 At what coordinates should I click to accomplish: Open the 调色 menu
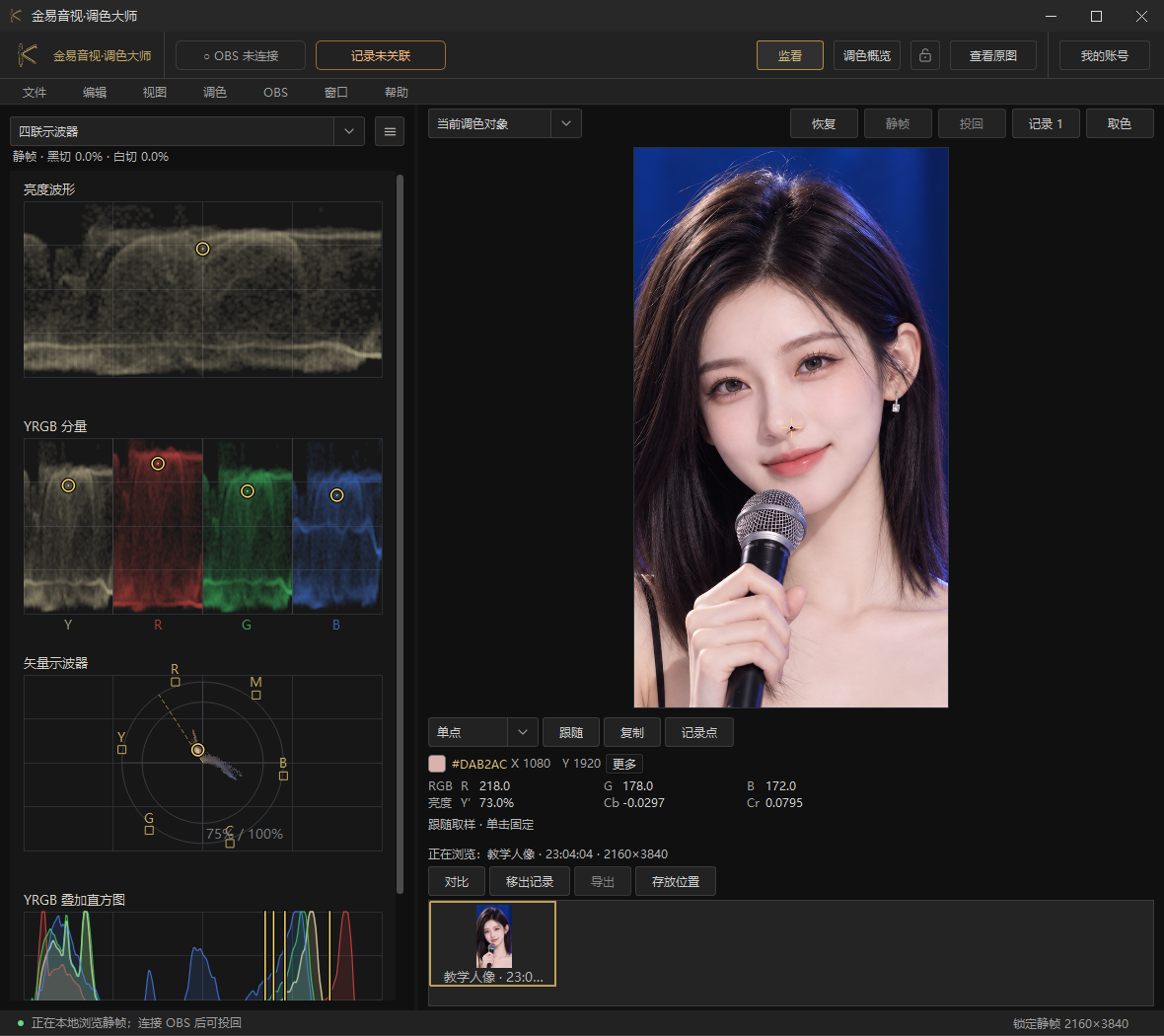[214, 92]
